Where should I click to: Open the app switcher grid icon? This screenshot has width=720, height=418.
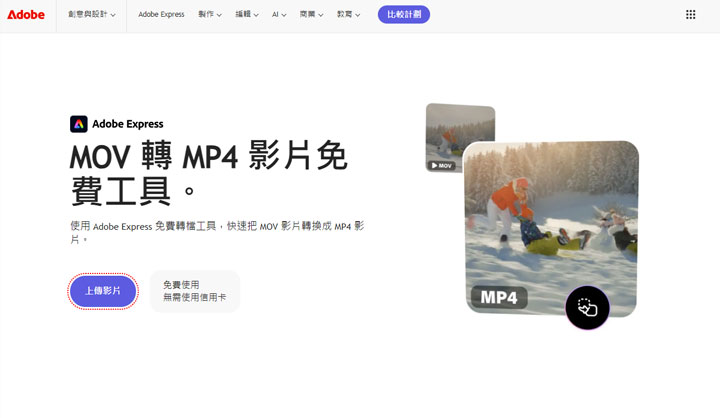pyautogui.click(x=690, y=15)
